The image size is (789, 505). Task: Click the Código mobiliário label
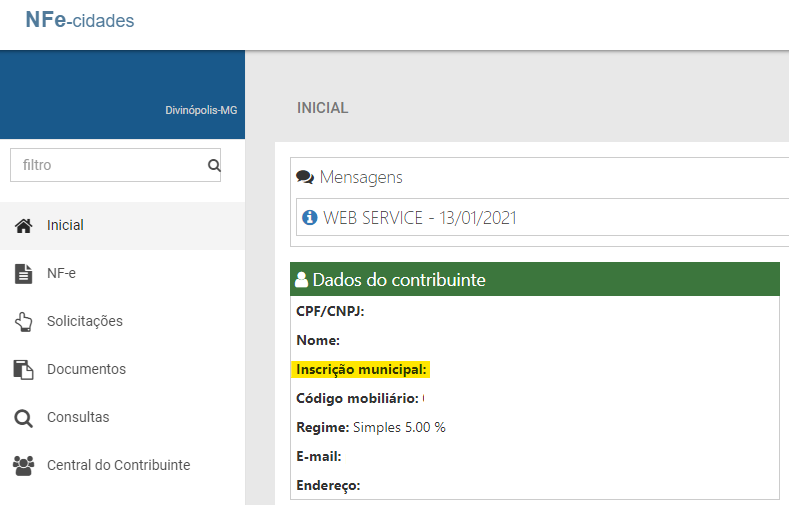pyautogui.click(x=357, y=398)
